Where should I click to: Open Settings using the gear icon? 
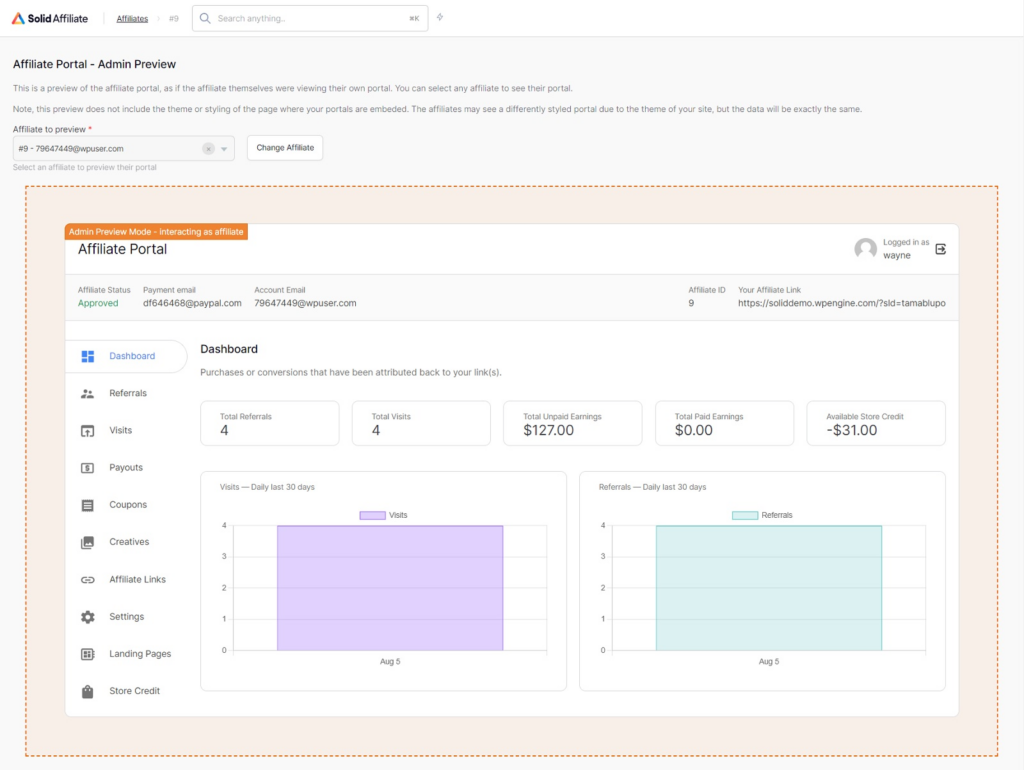pos(87,617)
